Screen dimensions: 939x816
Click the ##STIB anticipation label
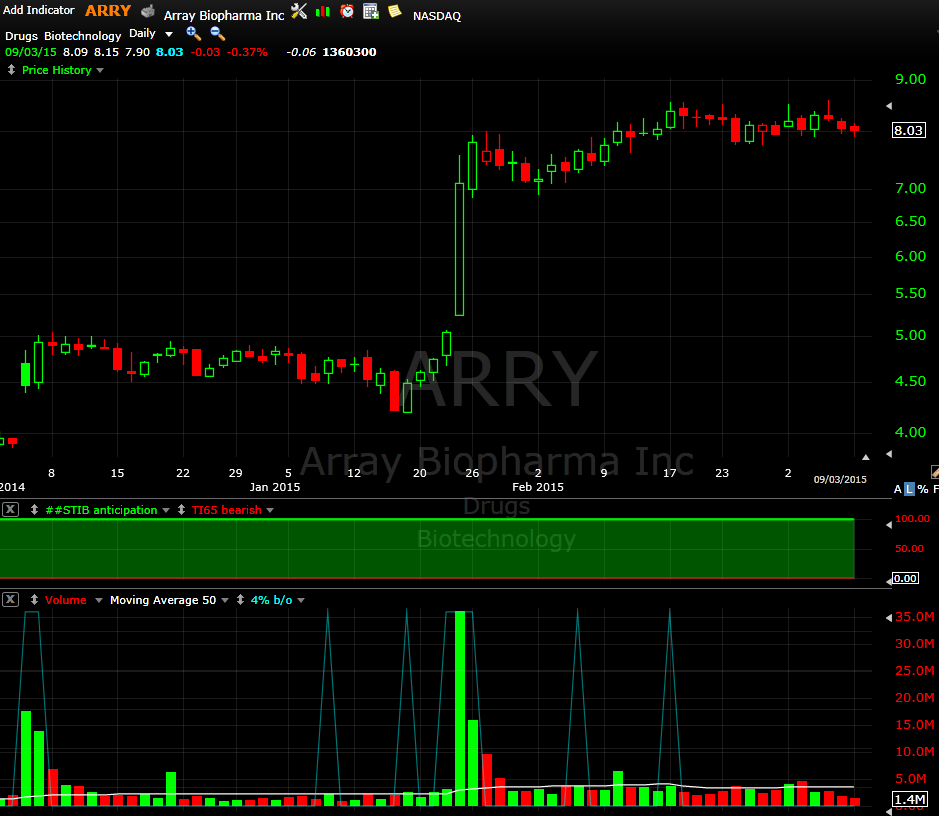[x=101, y=510]
